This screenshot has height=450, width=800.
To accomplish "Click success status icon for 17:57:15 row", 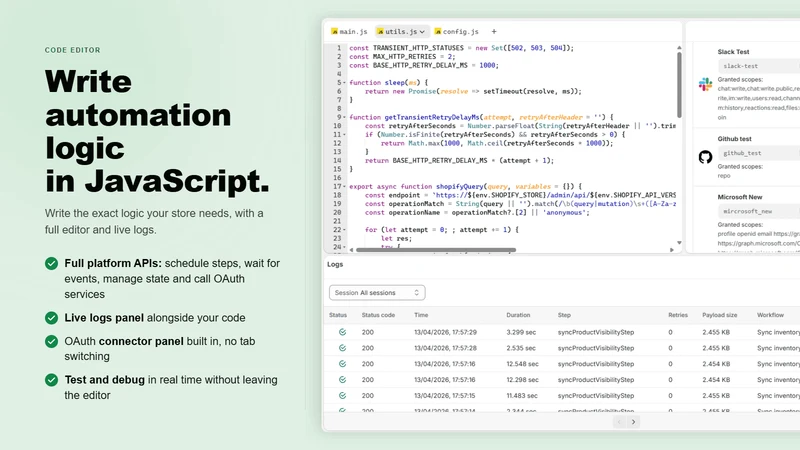I will tap(342, 395).
